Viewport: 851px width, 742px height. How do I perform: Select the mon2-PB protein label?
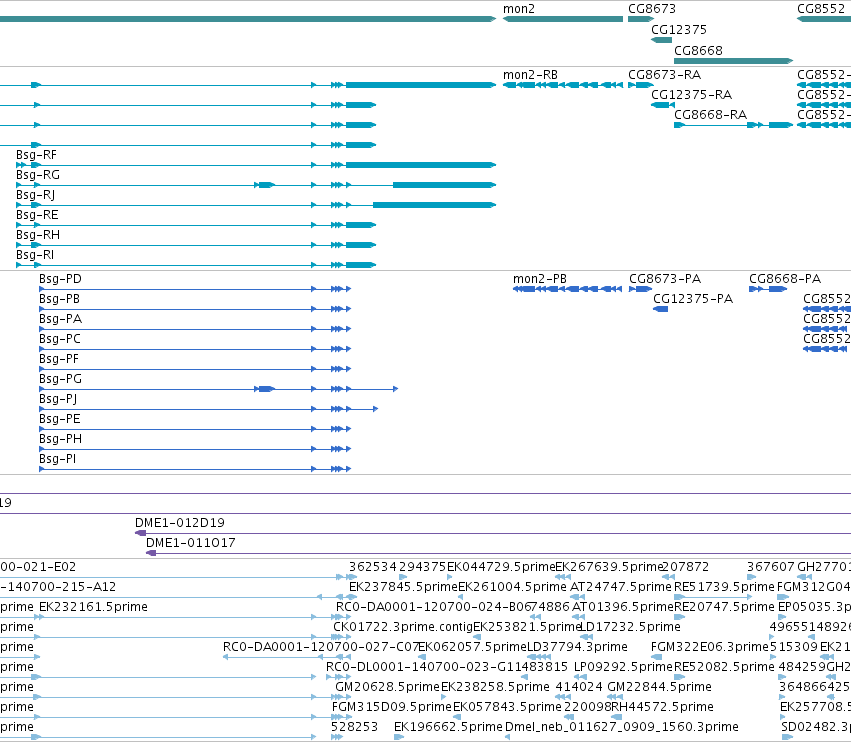[x=539, y=279]
